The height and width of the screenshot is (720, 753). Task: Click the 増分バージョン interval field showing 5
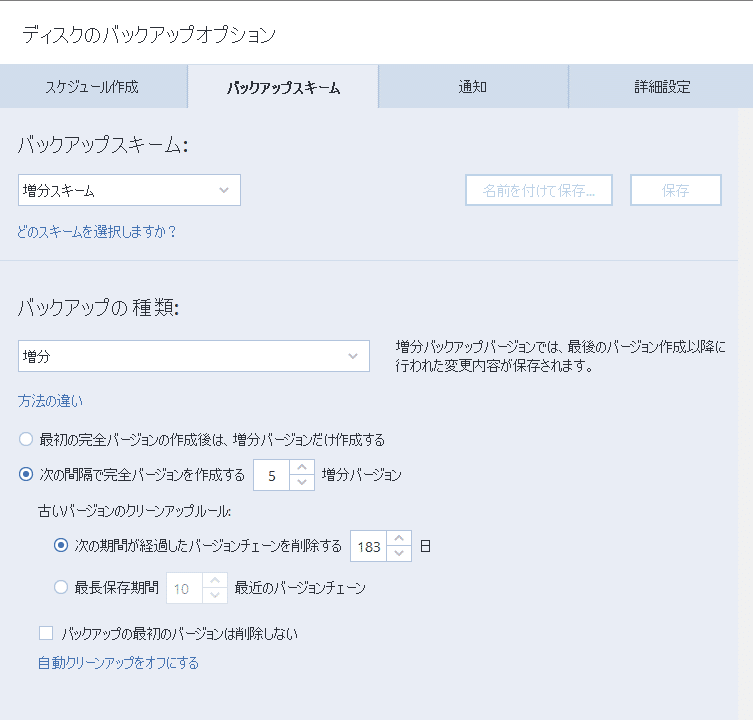tap(271, 475)
